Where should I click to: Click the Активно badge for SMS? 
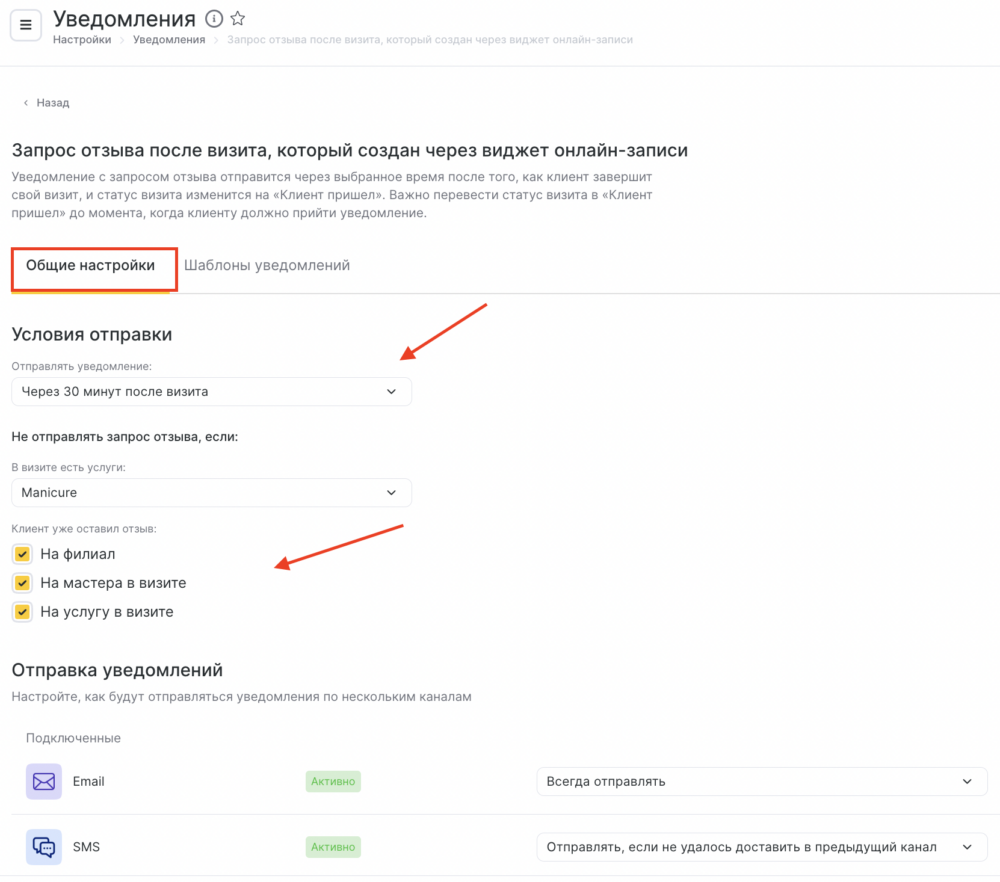tap(333, 847)
